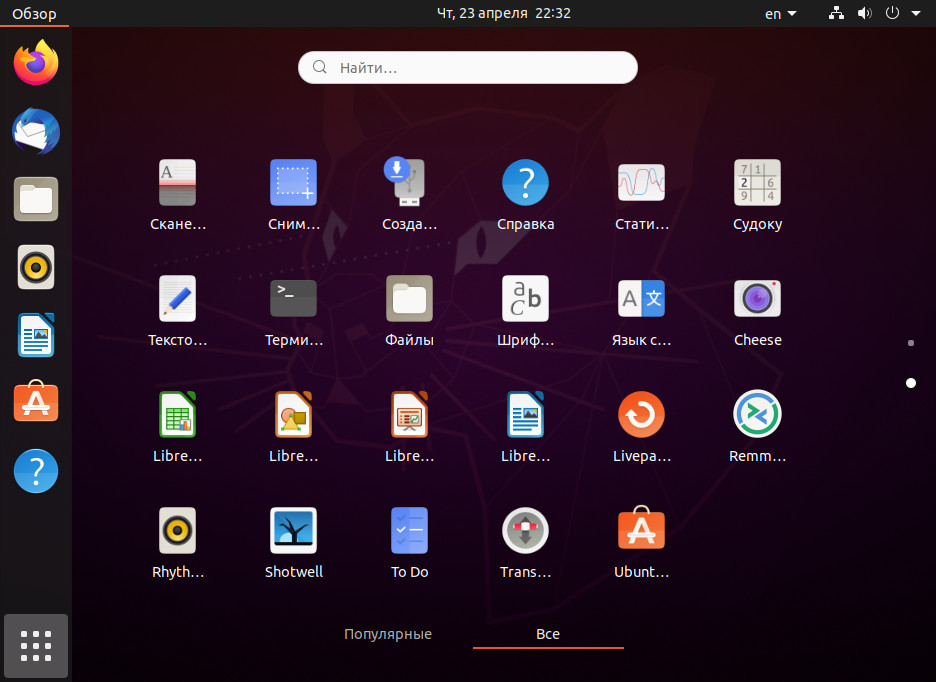Viewport: 936px width, 682px height.
Task: Open LibreOffice Writer in the grid
Action: (525, 414)
